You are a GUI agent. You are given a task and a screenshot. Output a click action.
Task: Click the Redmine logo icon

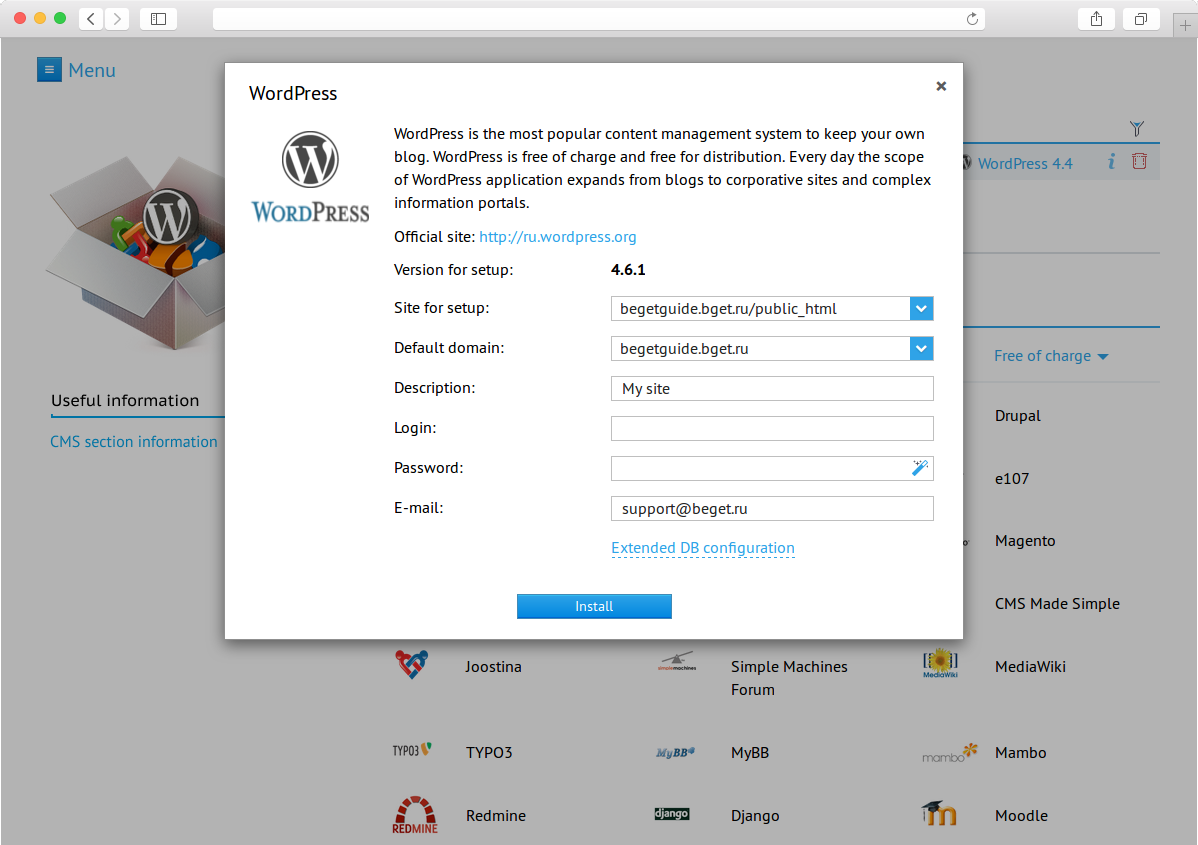click(415, 815)
